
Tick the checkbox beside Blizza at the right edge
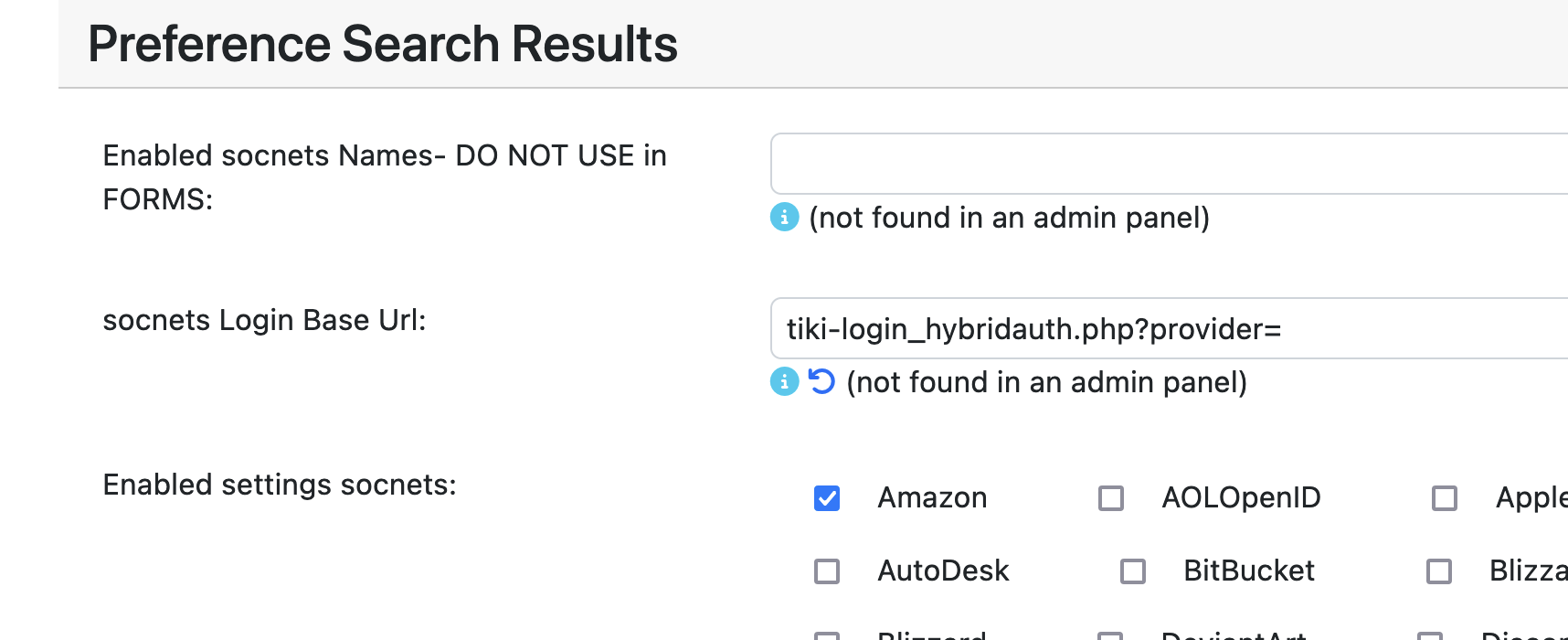point(1439,571)
